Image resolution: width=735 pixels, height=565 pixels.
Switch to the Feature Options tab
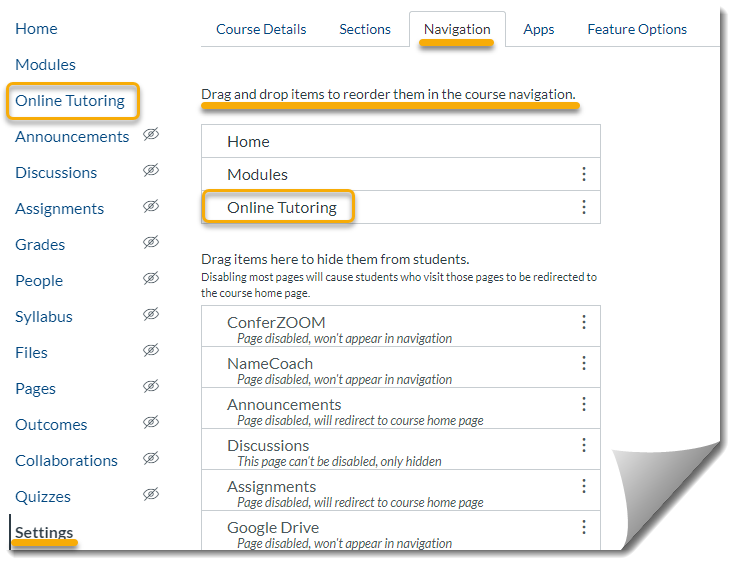pyautogui.click(x=637, y=29)
